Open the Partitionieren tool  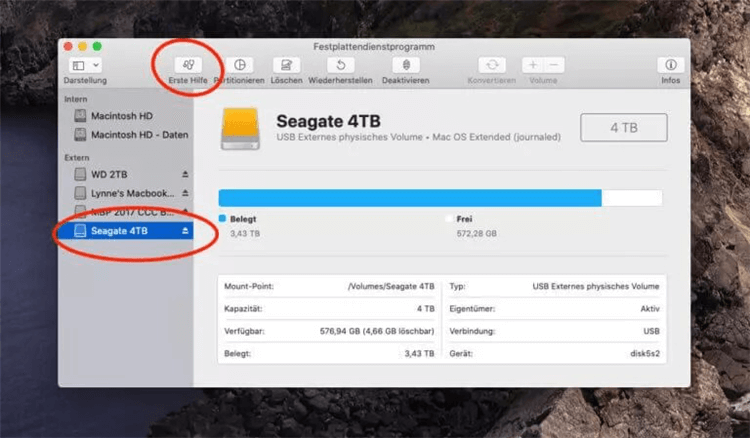(240, 65)
